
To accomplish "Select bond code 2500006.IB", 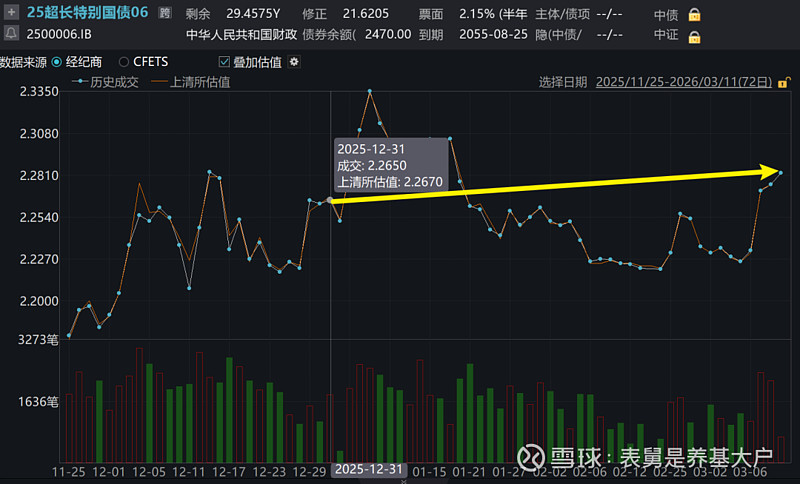I will [59, 34].
